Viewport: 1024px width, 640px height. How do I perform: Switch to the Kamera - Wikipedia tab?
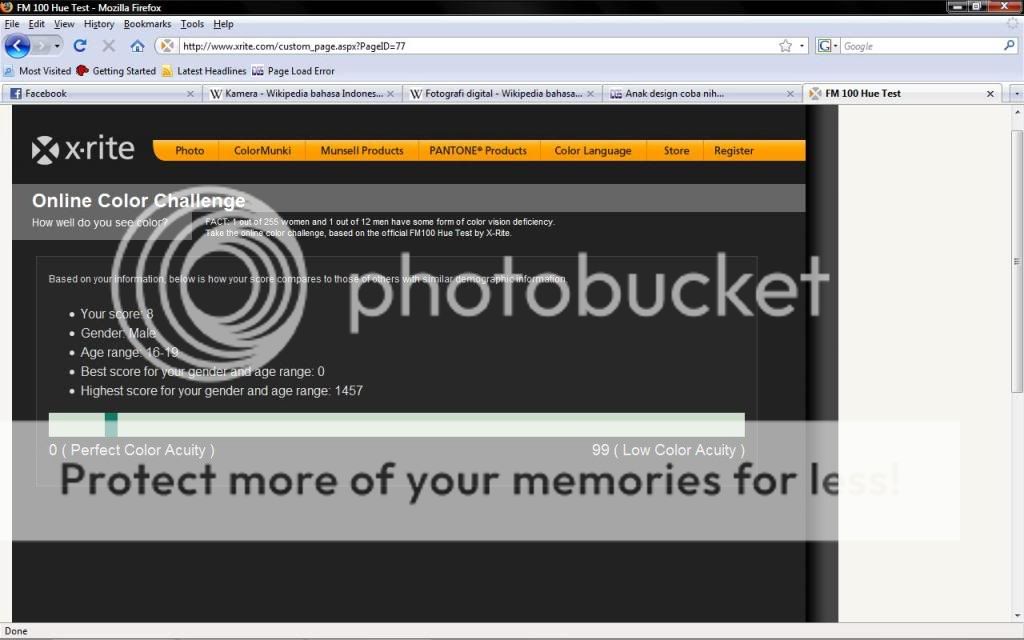coord(301,94)
